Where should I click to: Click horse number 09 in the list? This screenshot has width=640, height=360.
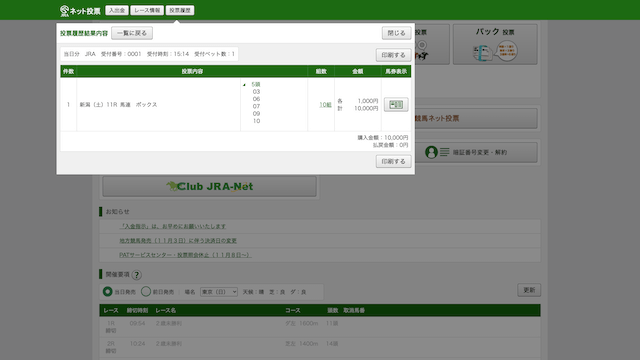click(x=256, y=114)
